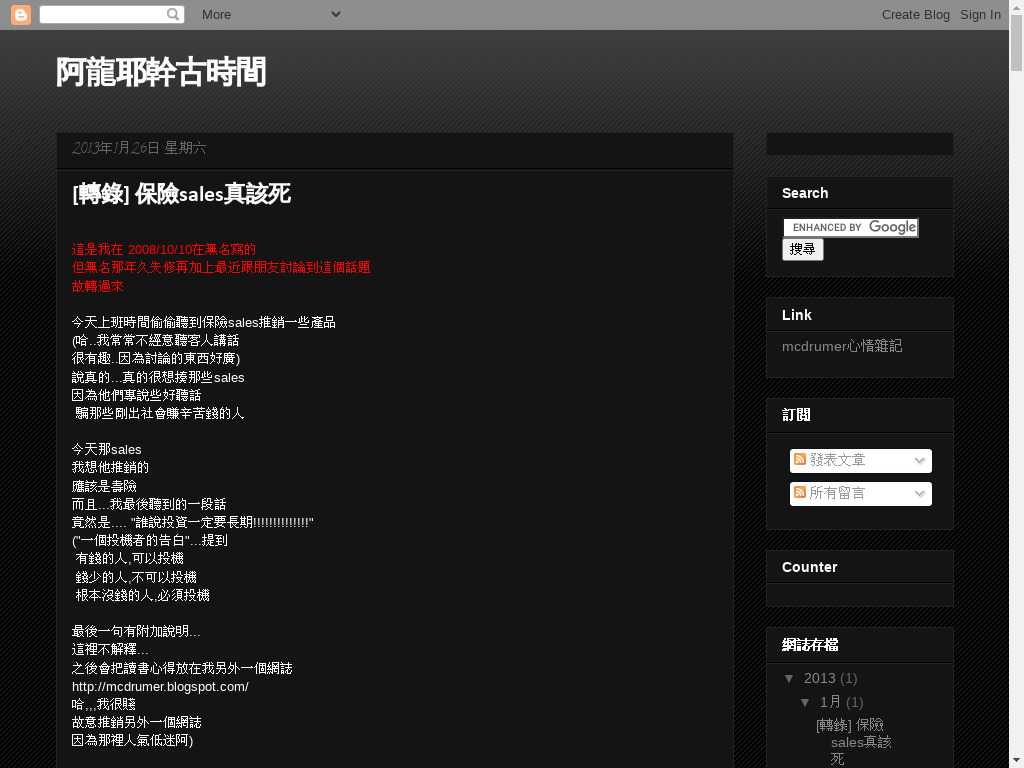Click the RSS feed icon beside 發表文章
Screen dimensions: 1024x768
pos(800,460)
